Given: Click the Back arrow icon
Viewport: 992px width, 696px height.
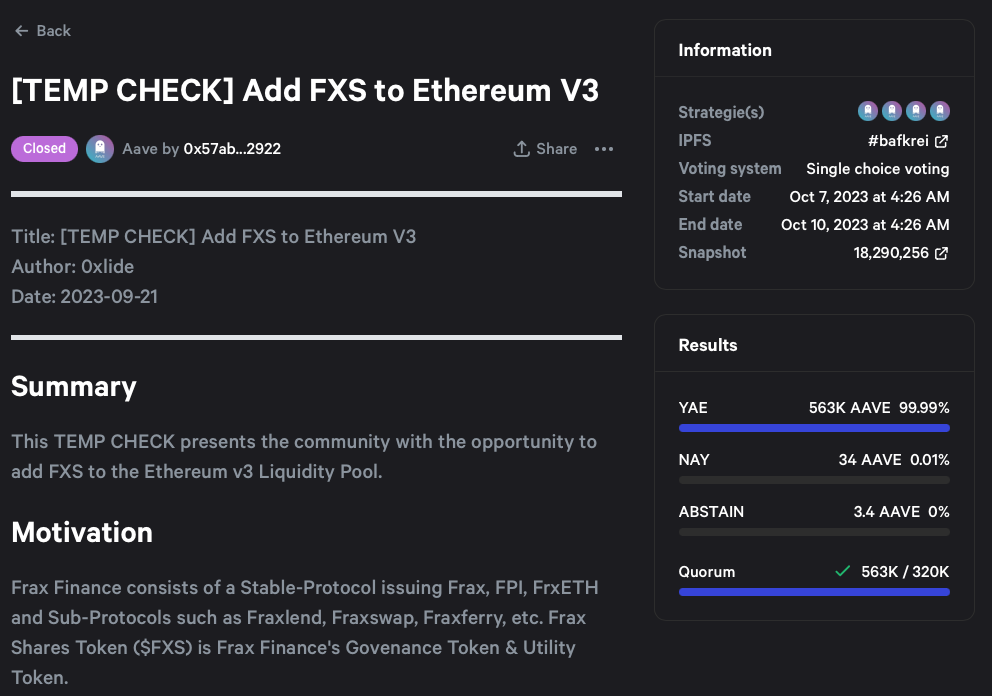Looking at the screenshot, I should [21, 31].
